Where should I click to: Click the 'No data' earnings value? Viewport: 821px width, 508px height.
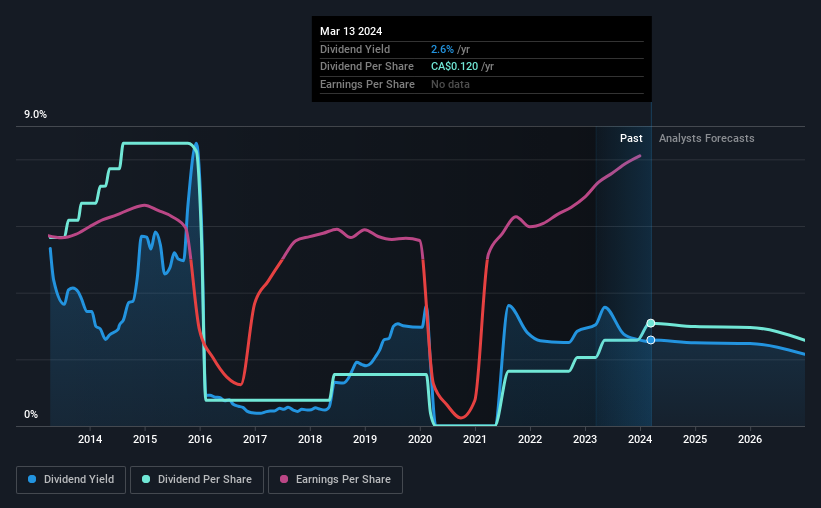click(x=450, y=84)
